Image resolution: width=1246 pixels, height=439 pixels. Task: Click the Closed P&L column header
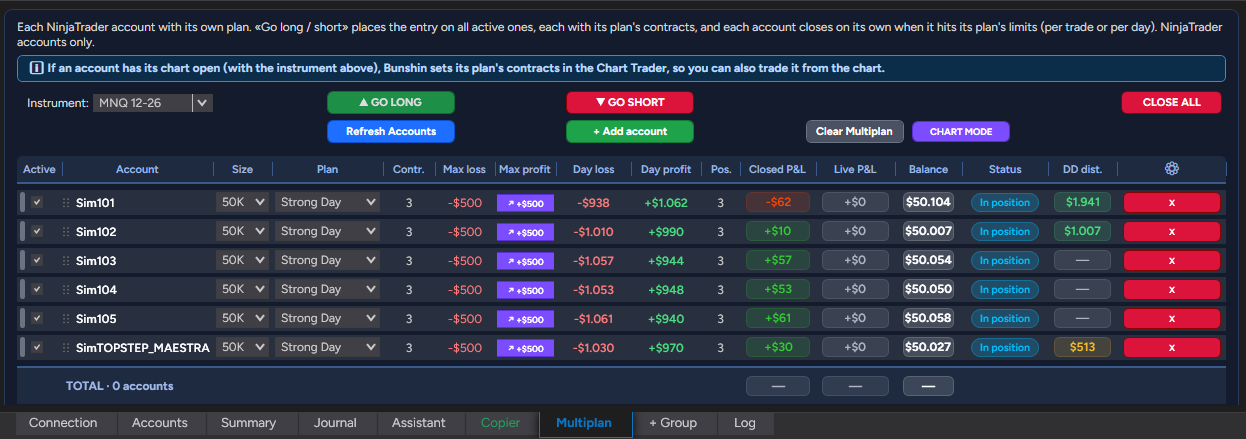click(777, 169)
